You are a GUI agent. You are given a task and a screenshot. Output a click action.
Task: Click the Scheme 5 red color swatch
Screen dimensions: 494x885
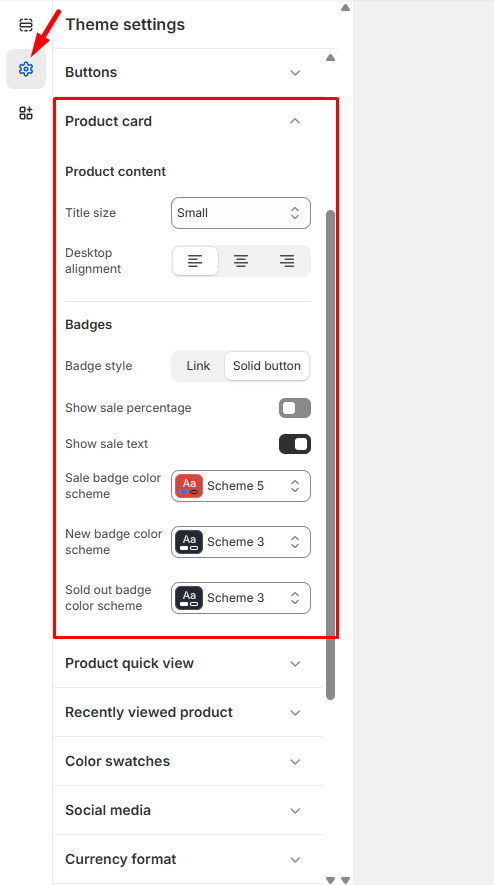coord(189,486)
